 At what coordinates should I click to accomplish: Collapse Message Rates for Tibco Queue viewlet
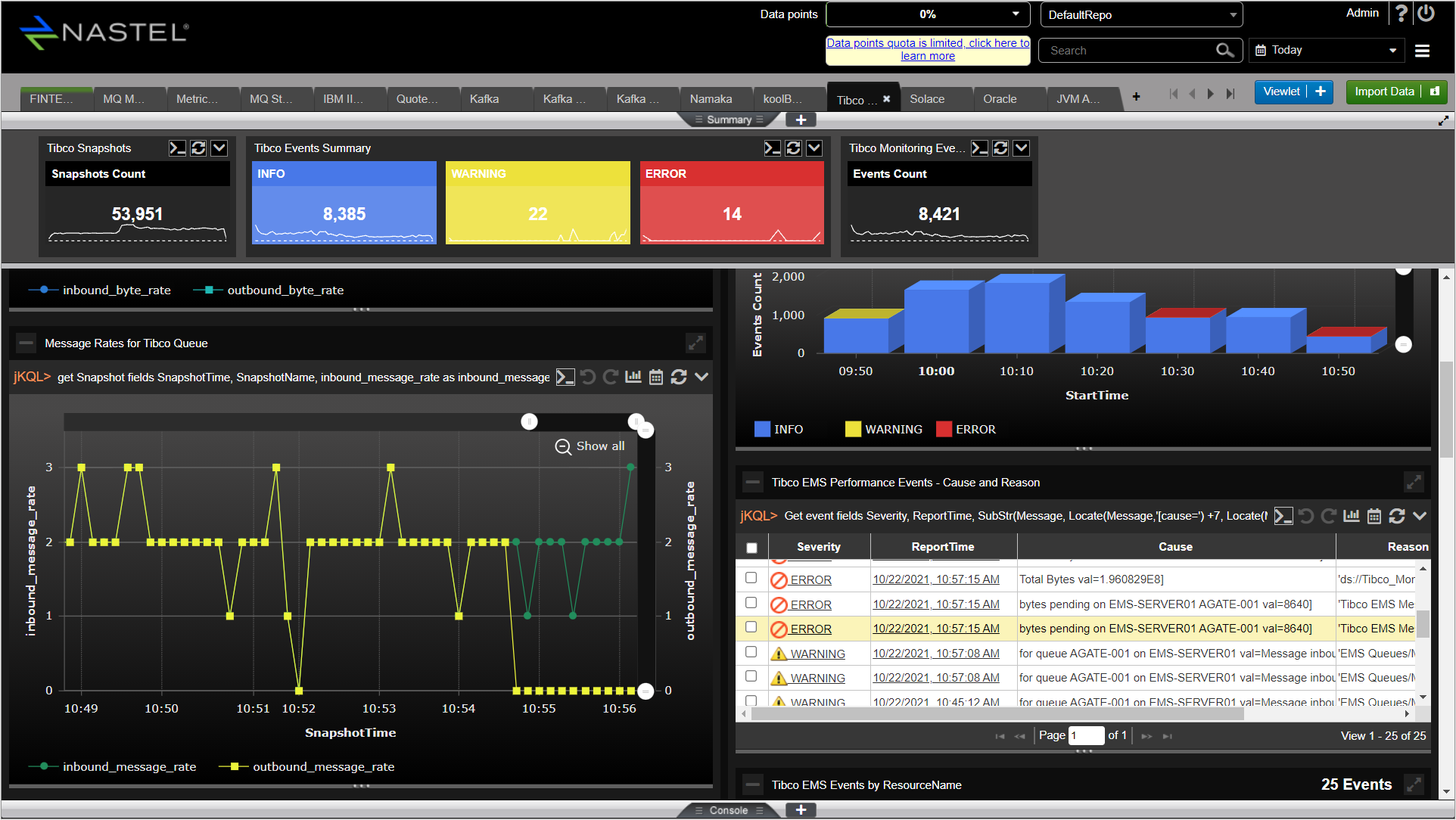26,343
